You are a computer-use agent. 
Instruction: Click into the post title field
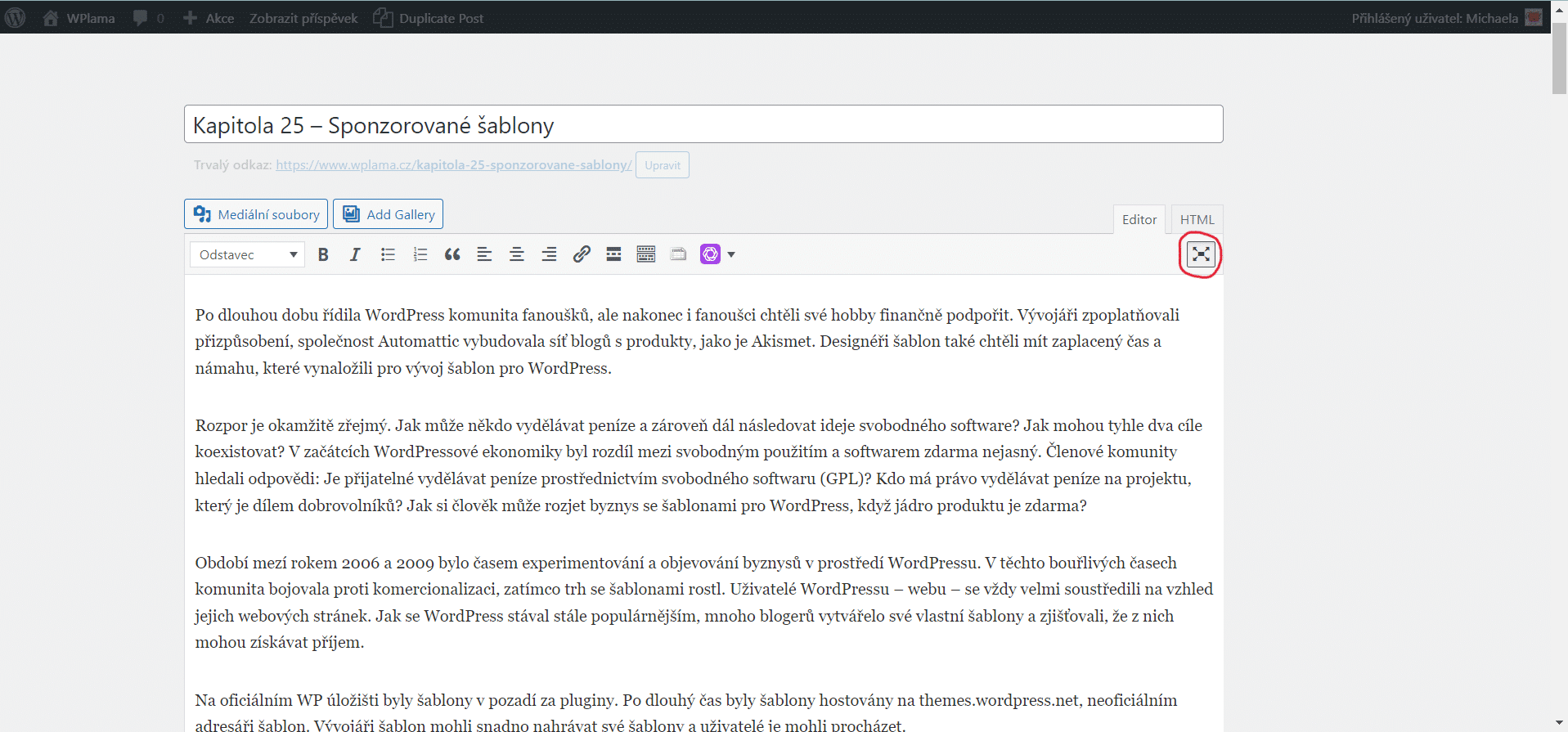tap(703, 124)
